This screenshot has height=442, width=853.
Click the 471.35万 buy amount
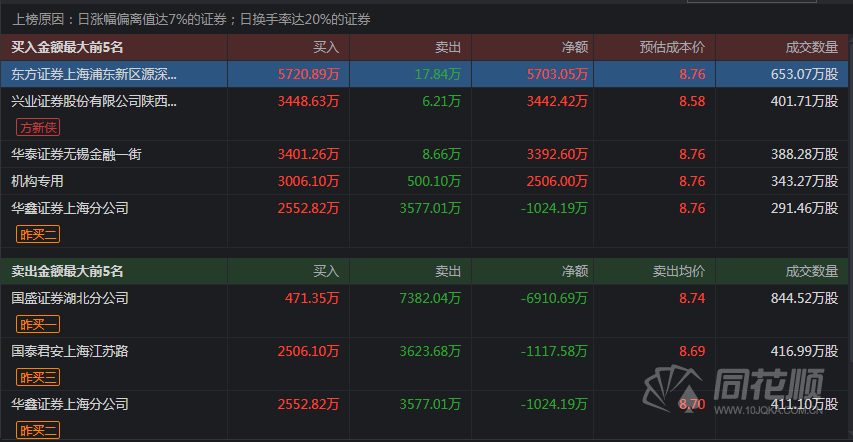[312, 298]
